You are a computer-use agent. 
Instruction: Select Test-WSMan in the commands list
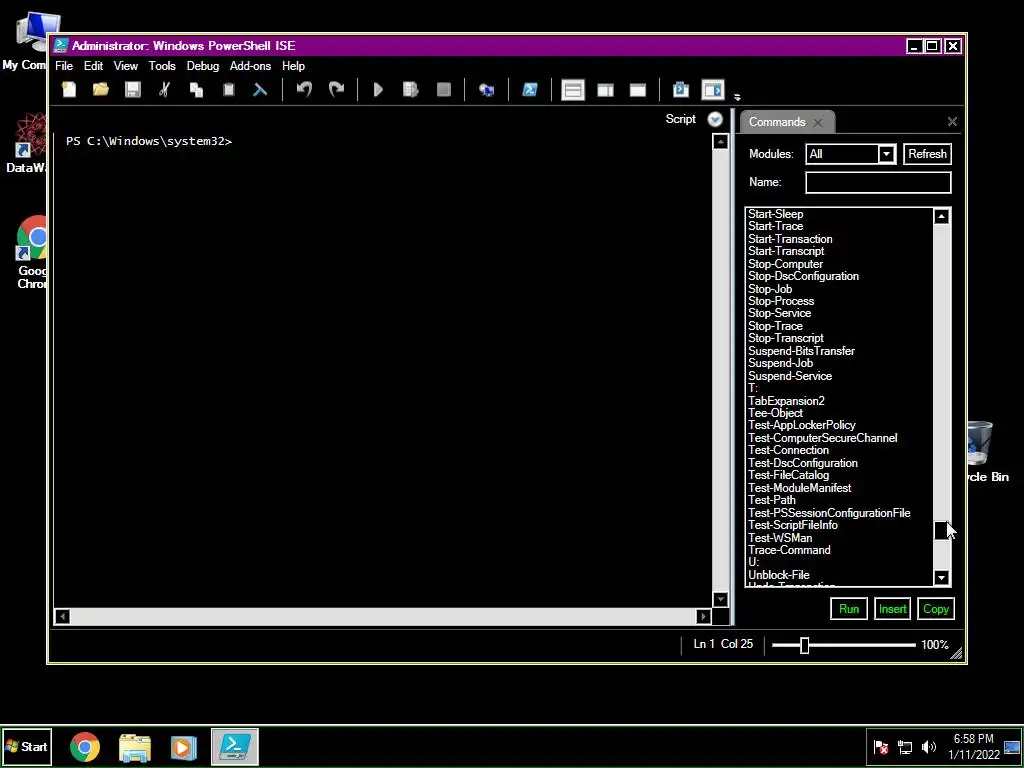coord(780,537)
